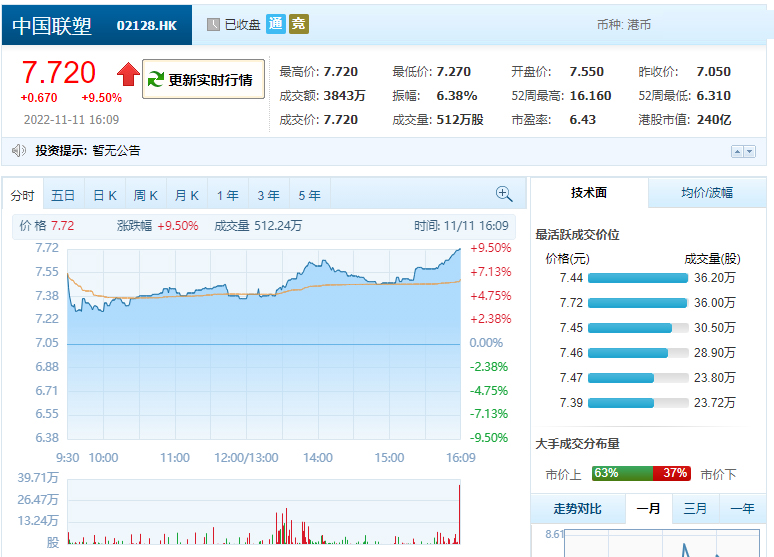Click the 最活跃成交价位 heading

[x=577, y=235]
